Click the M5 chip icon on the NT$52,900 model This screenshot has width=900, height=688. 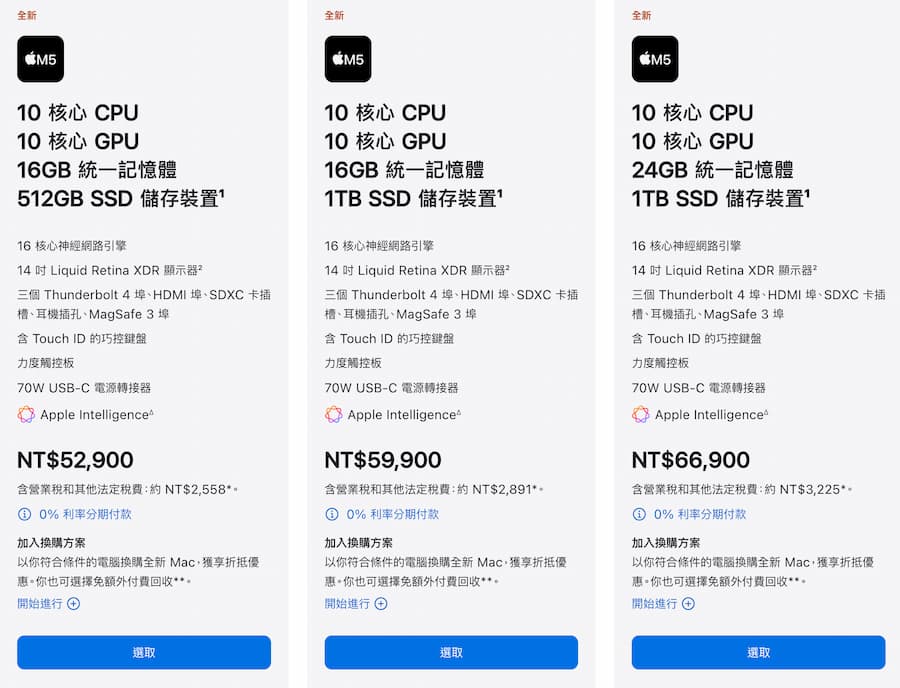click(x=40, y=59)
